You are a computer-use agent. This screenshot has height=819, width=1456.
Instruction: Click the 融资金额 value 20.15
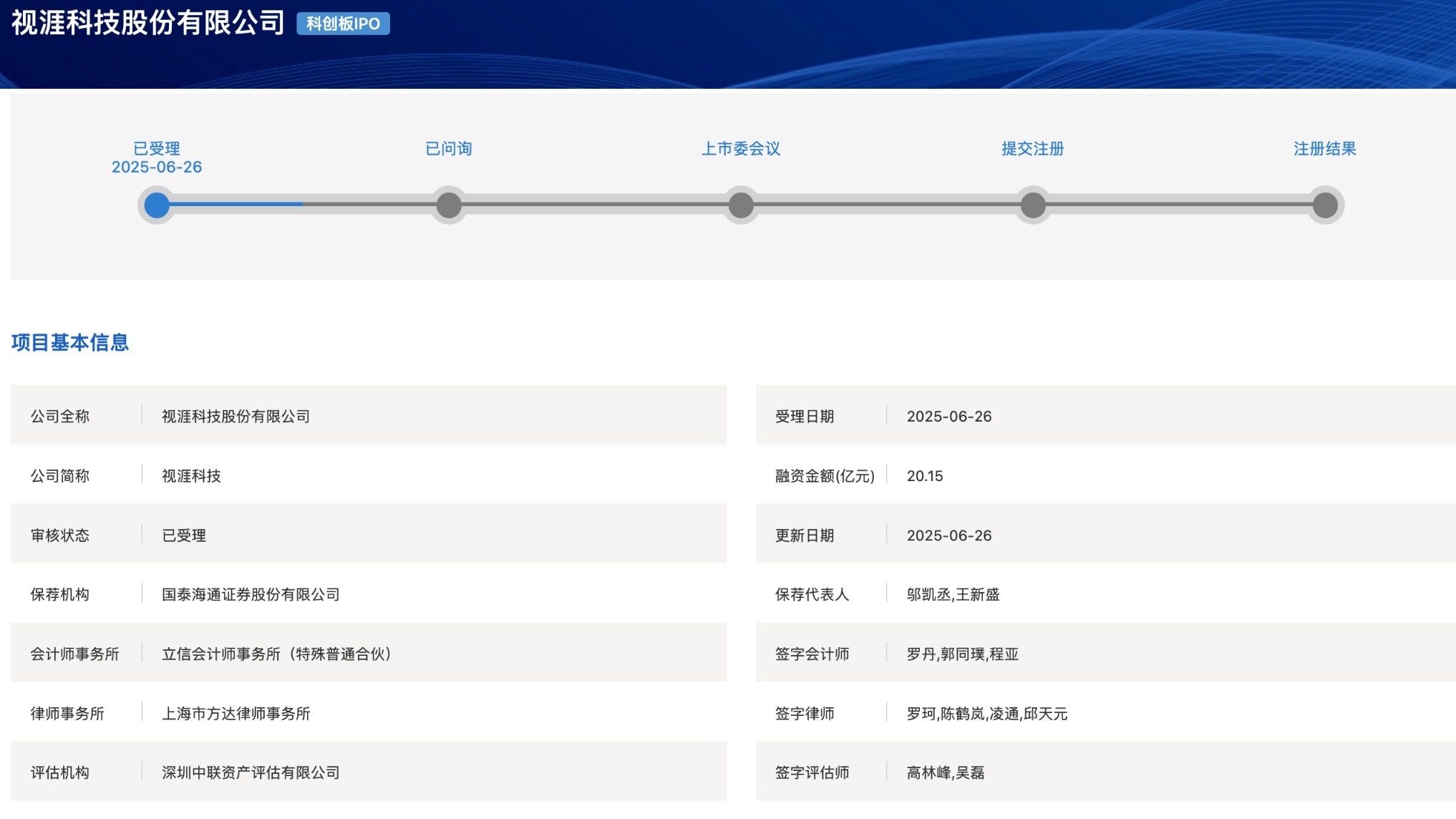click(925, 475)
